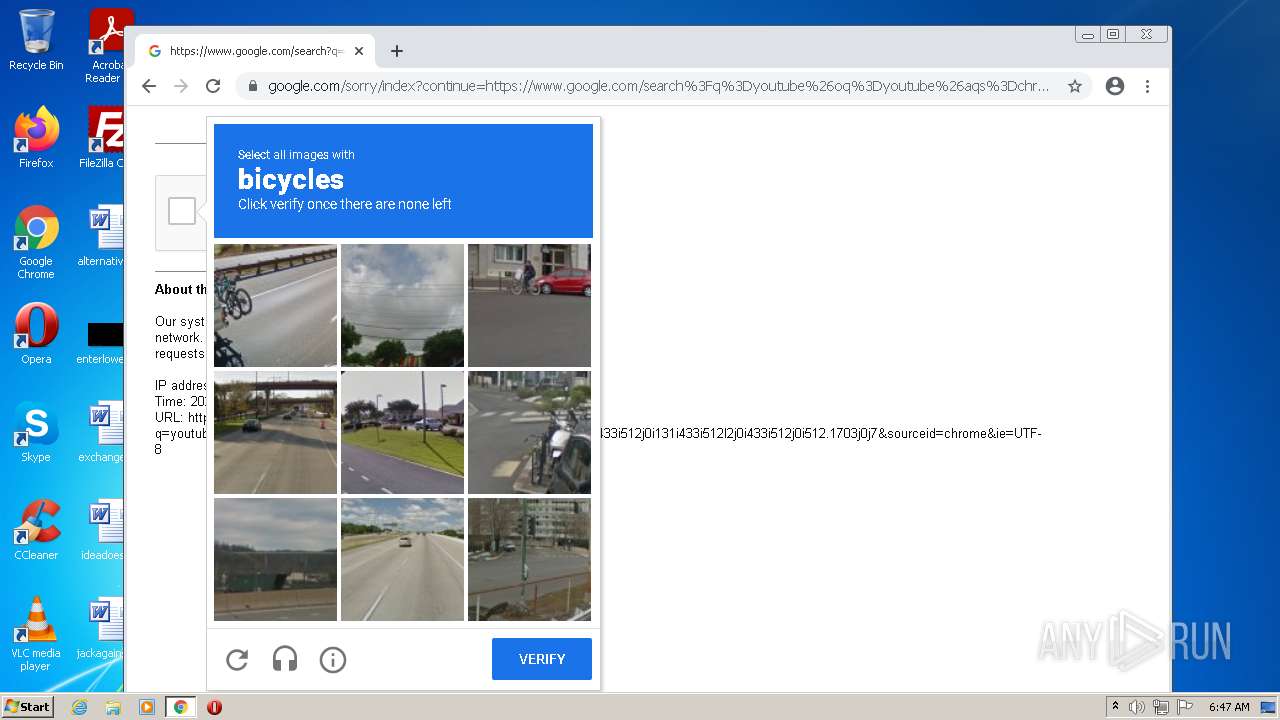The image size is (1280, 720).
Task: Click the VERIFY button
Action: pos(542,659)
